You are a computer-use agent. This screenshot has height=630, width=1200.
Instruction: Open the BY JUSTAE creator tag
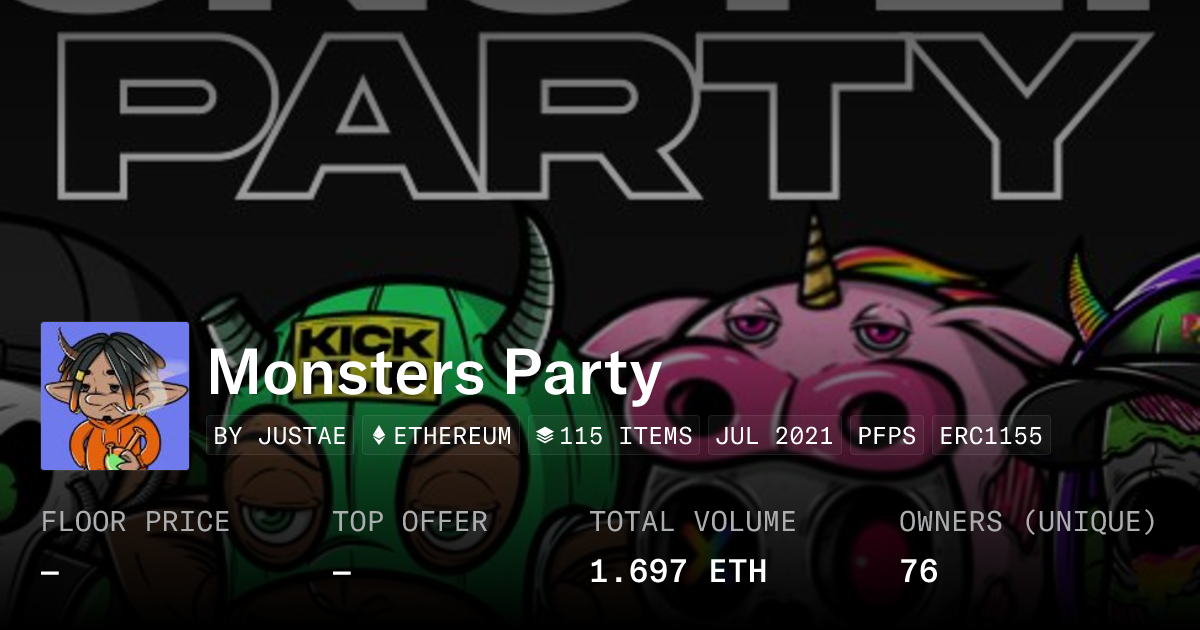(280, 436)
